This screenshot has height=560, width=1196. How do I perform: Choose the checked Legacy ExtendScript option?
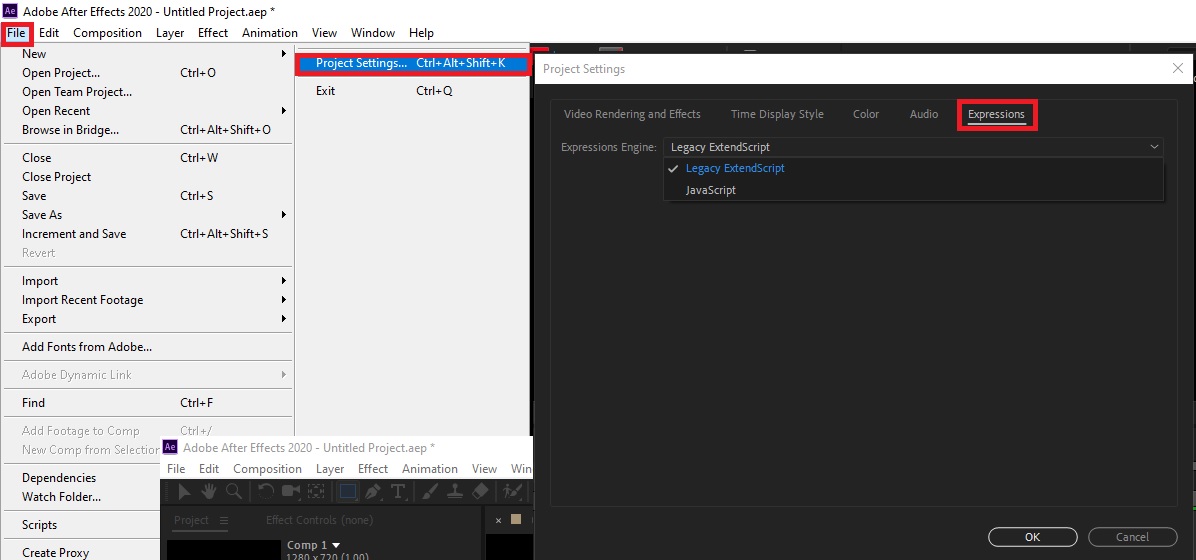(734, 168)
